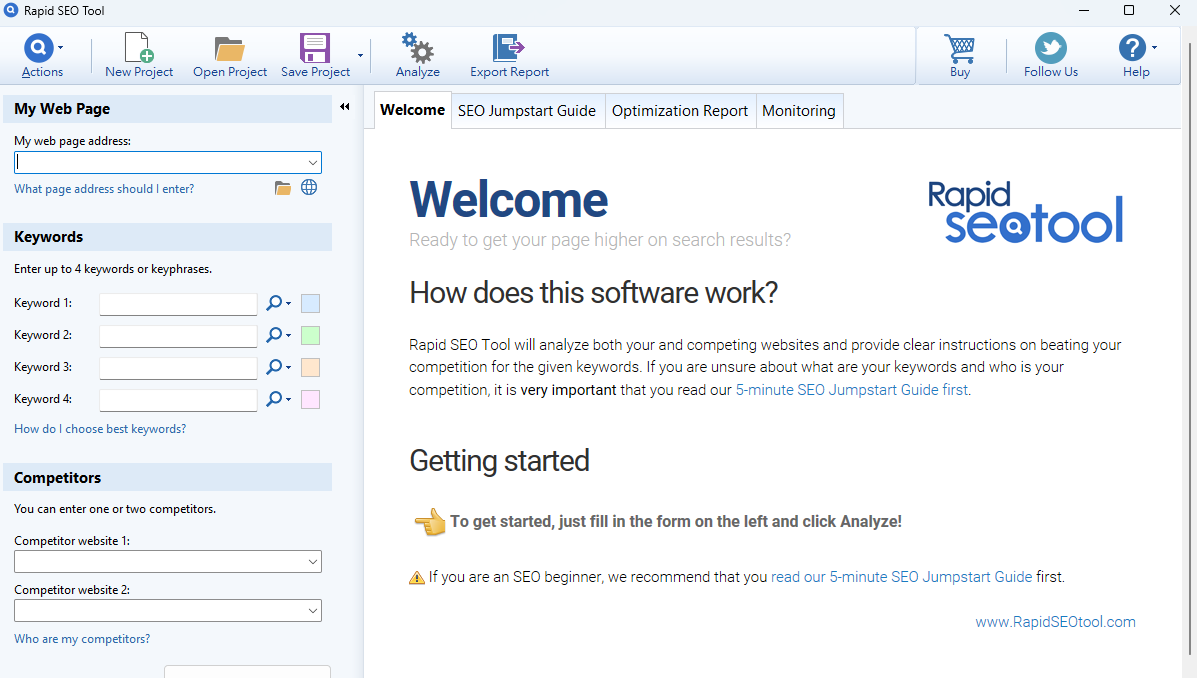Click the green Keyword 2 color swatch
The width and height of the screenshot is (1197, 678).
[x=310, y=336]
